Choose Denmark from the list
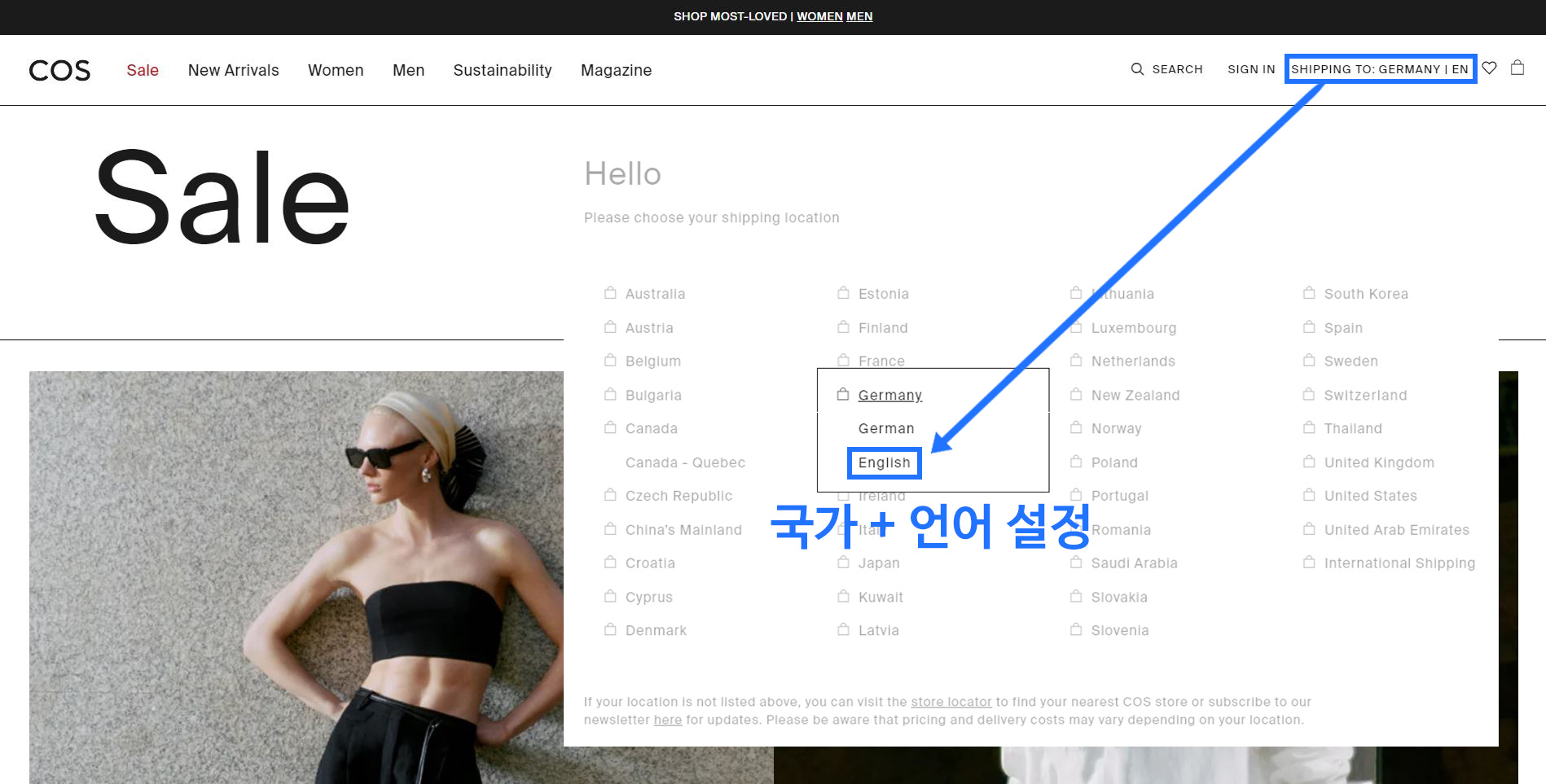This screenshot has width=1546, height=784. click(x=656, y=631)
